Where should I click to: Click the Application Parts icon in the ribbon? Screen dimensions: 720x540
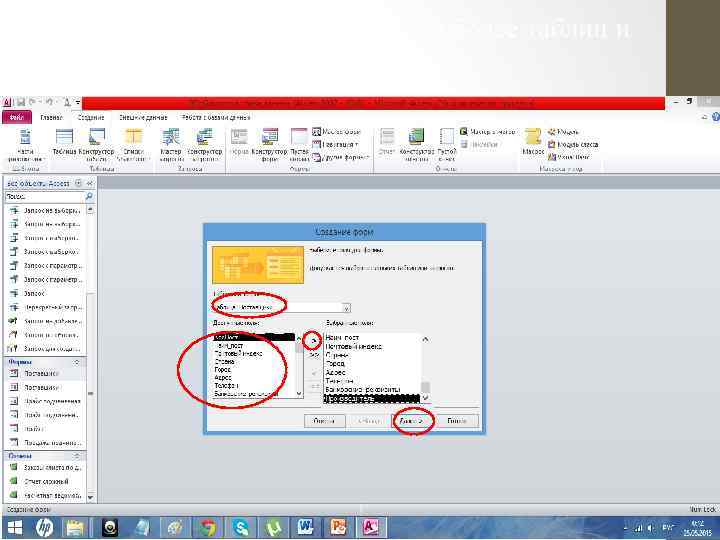coord(25,145)
